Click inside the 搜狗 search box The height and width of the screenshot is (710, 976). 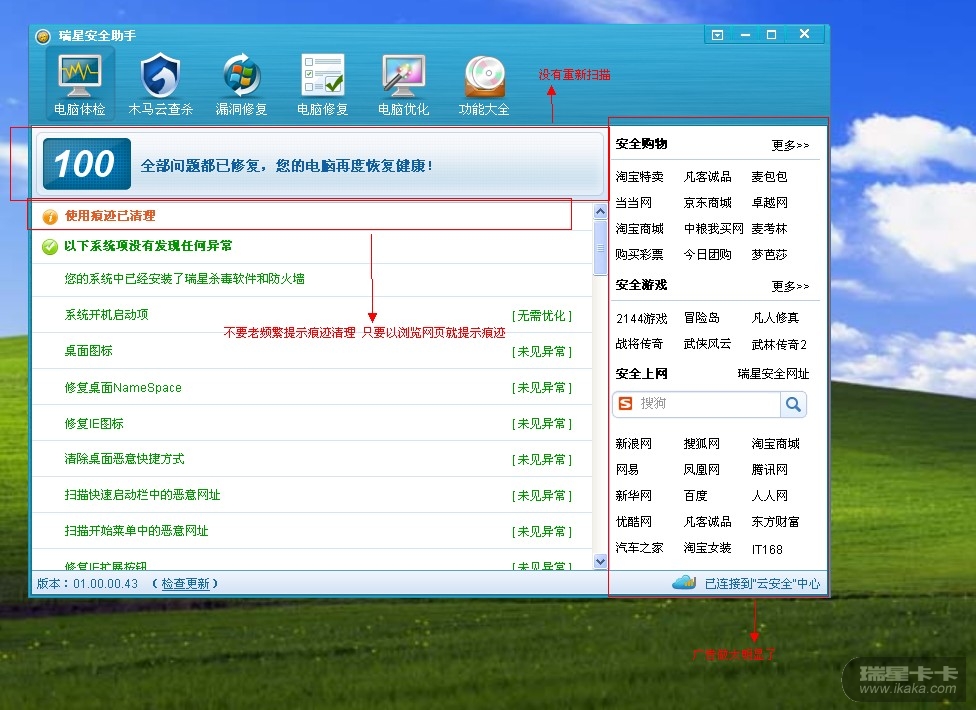705,404
